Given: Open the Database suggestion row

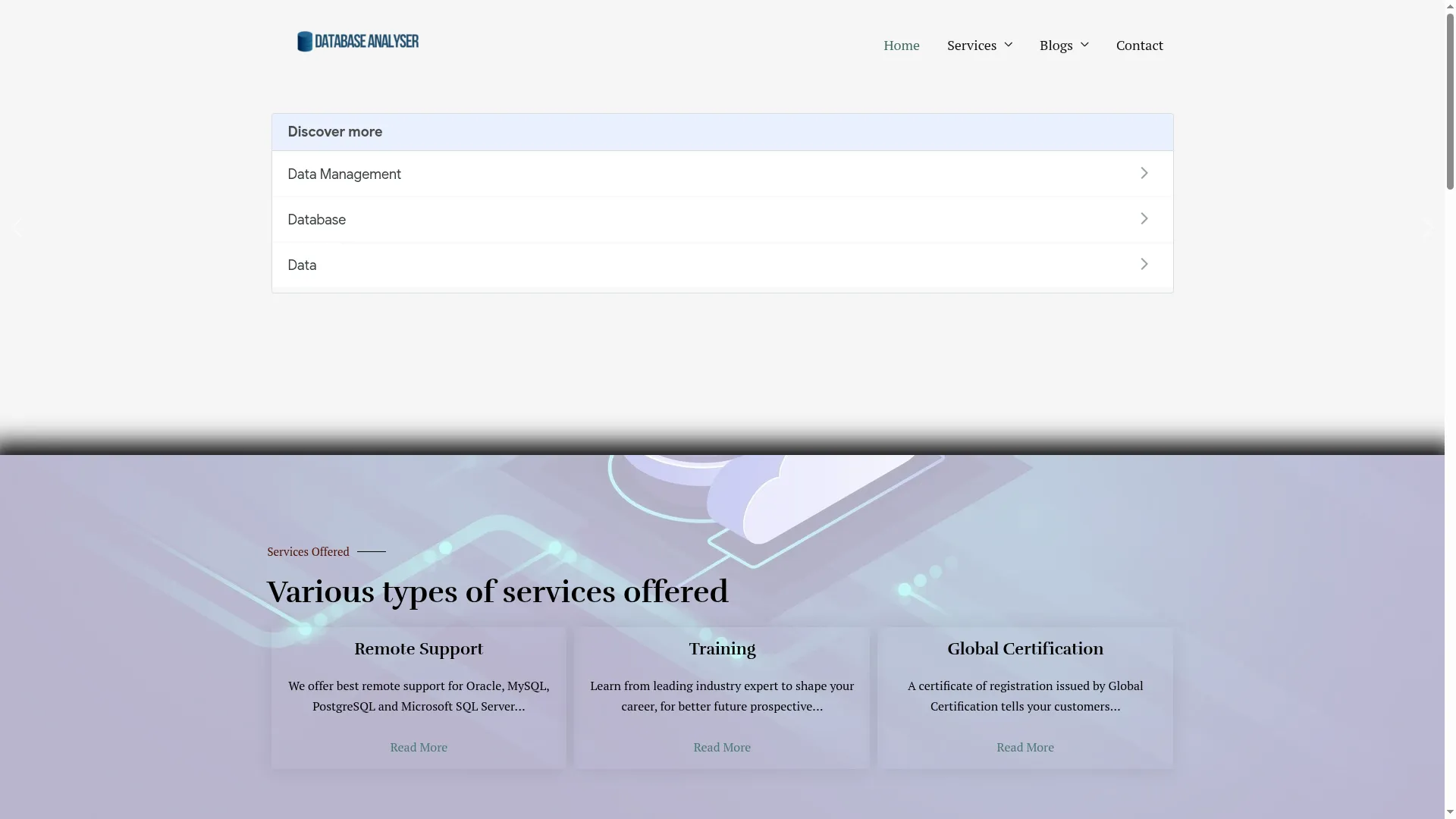Looking at the screenshot, I should tap(722, 219).
